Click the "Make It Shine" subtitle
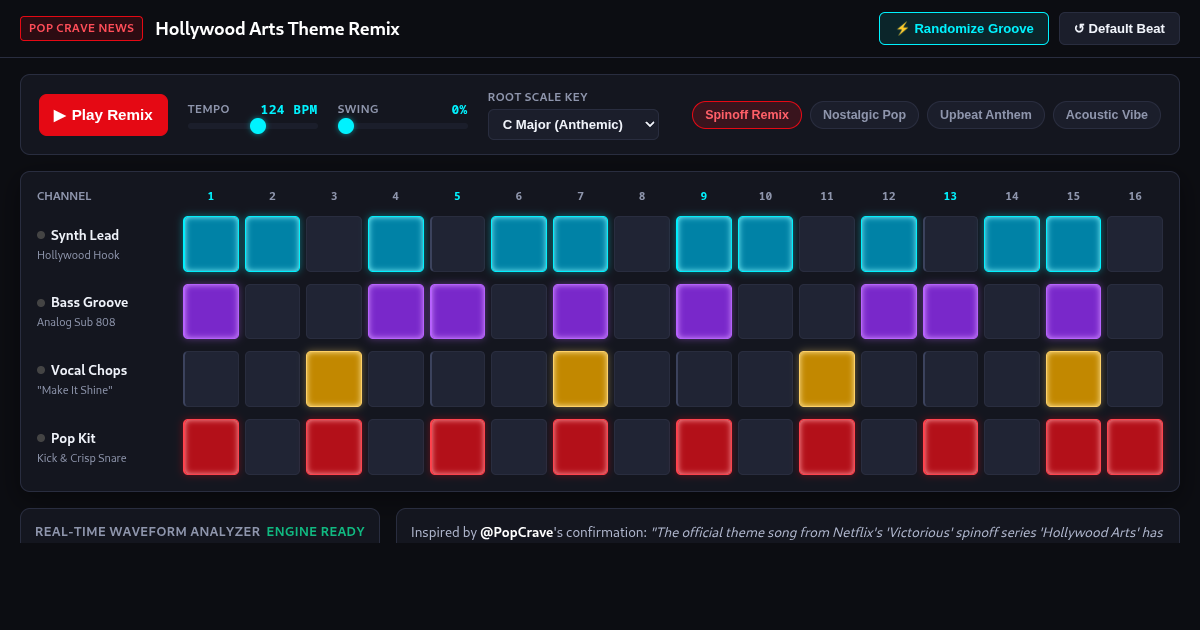The height and width of the screenshot is (630, 1200). click(x=75, y=390)
